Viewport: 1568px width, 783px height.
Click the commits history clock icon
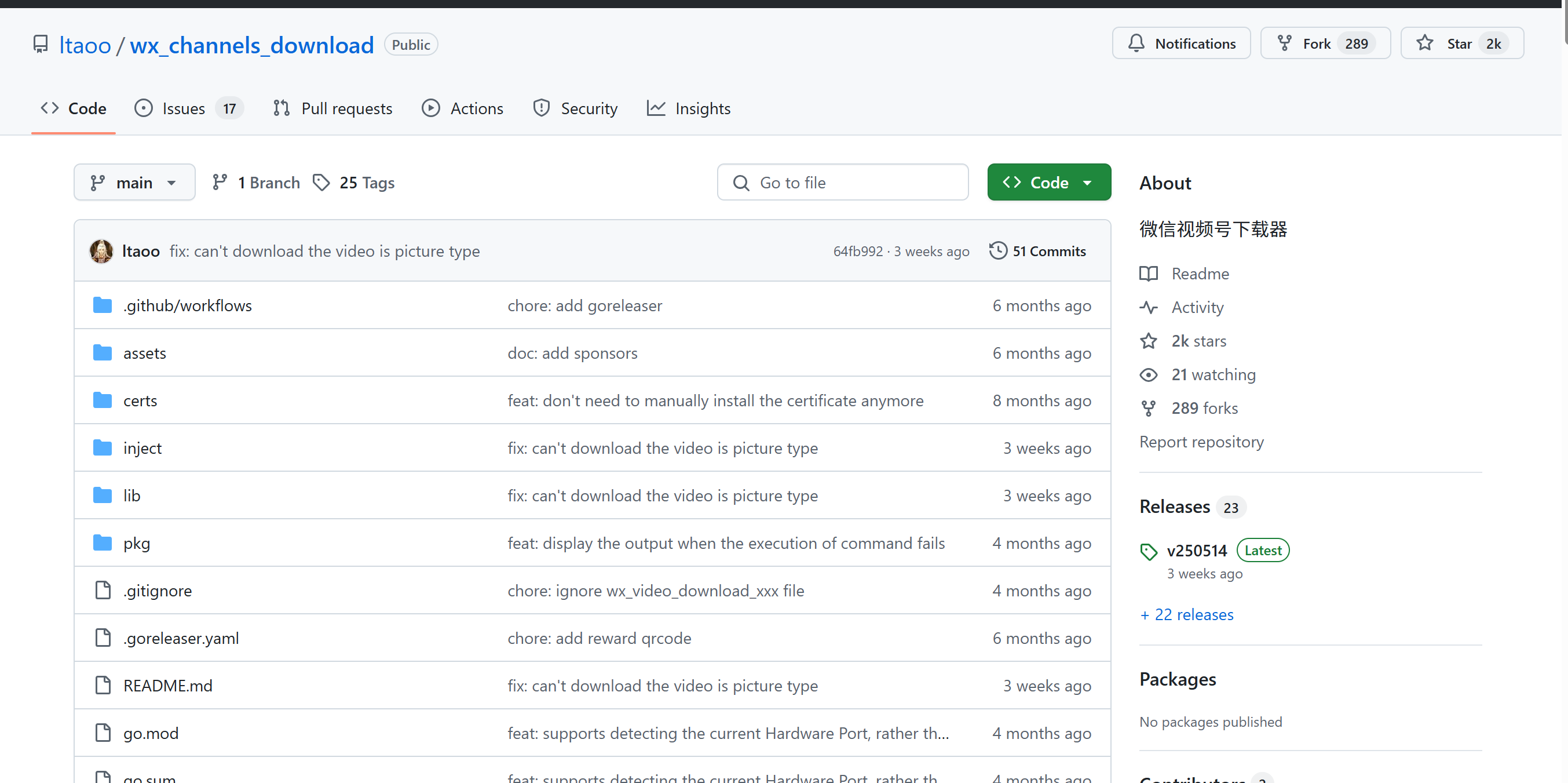click(997, 250)
